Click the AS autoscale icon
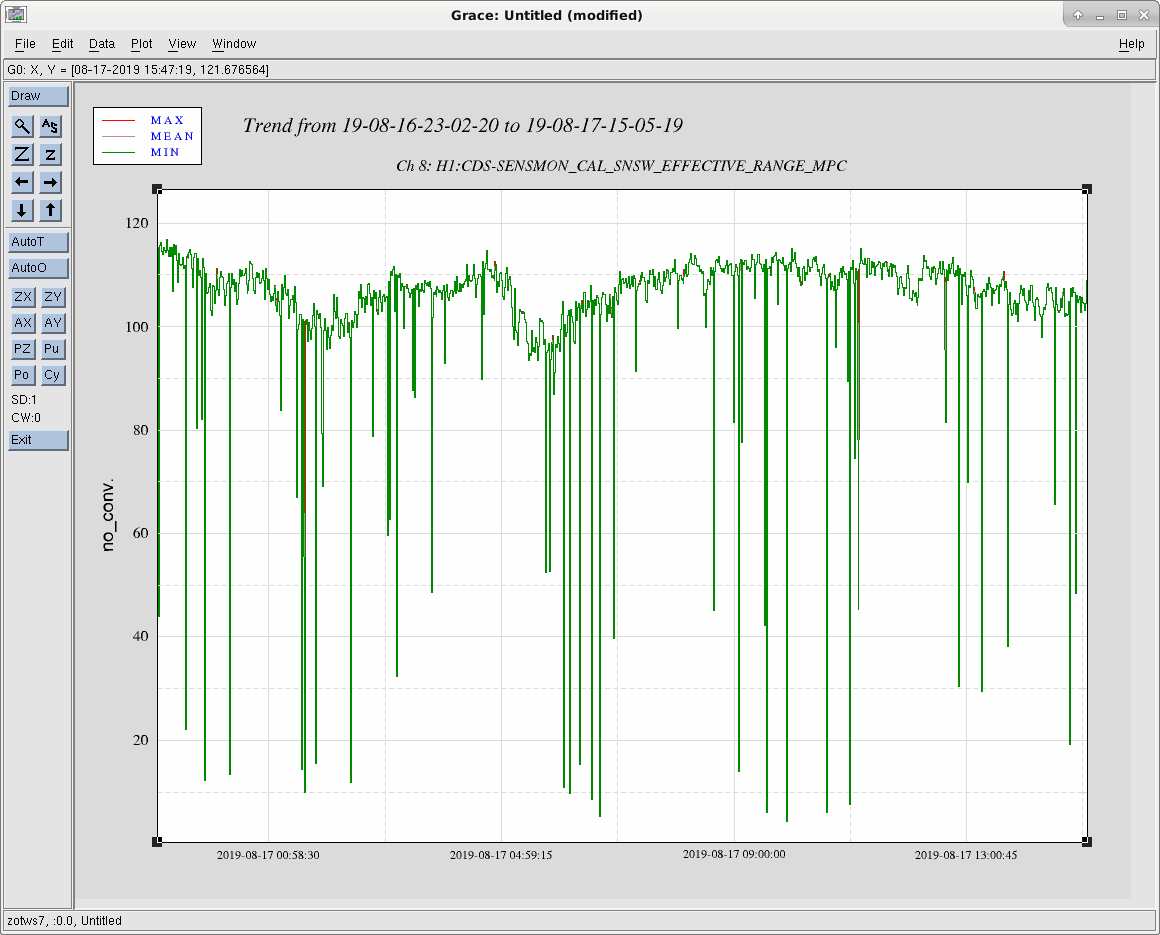This screenshot has width=1160, height=935. [50, 126]
